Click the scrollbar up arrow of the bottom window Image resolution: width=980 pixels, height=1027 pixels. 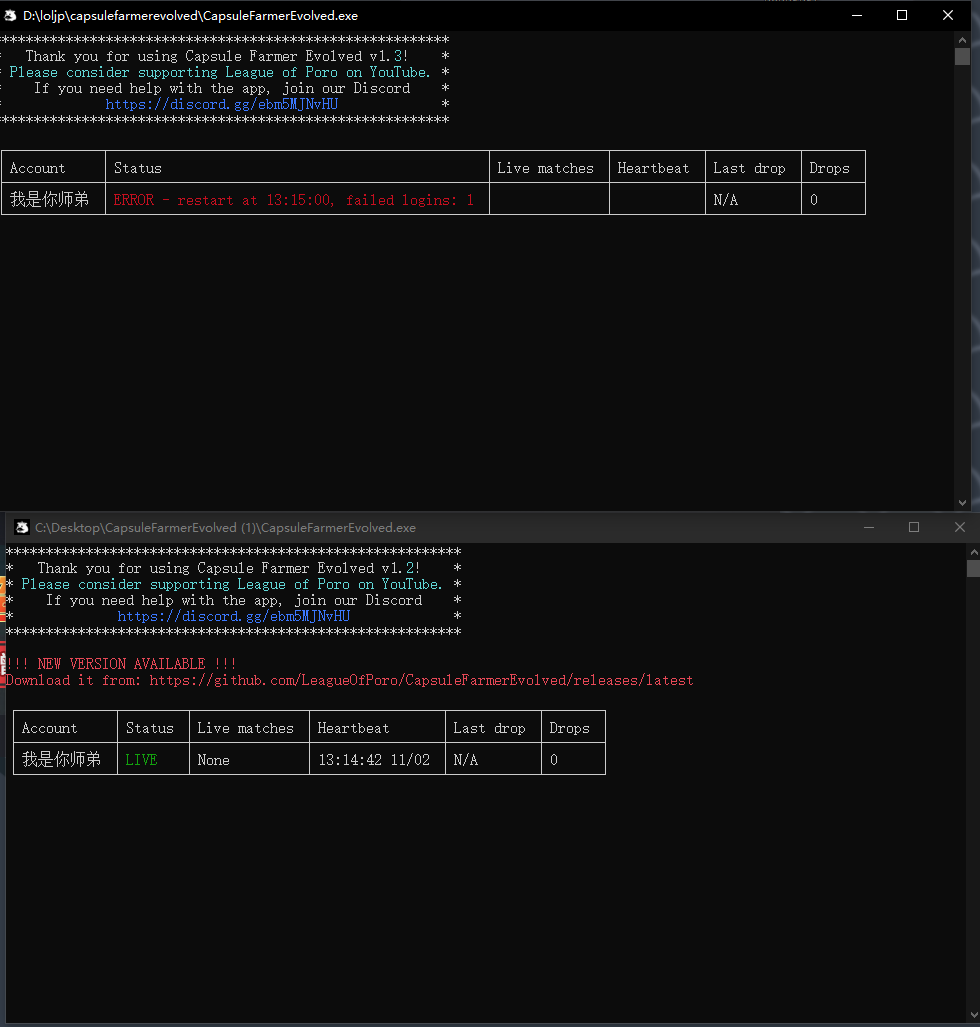(x=972, y=551)
